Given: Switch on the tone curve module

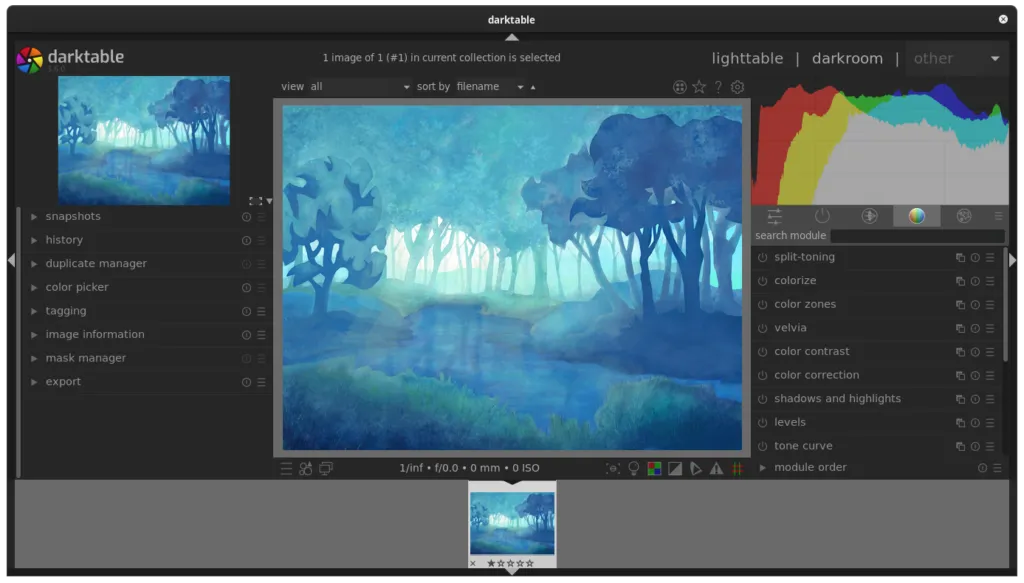Looking at the screenshot, I should (762, 446).
